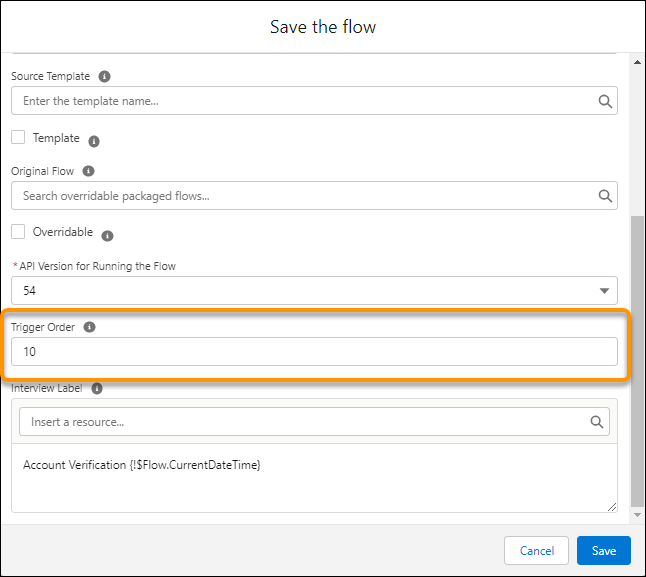Click the scrollbar down arrow
This screenshot has width=646, height=577.
pyautogui.click(x=638, y=515)
